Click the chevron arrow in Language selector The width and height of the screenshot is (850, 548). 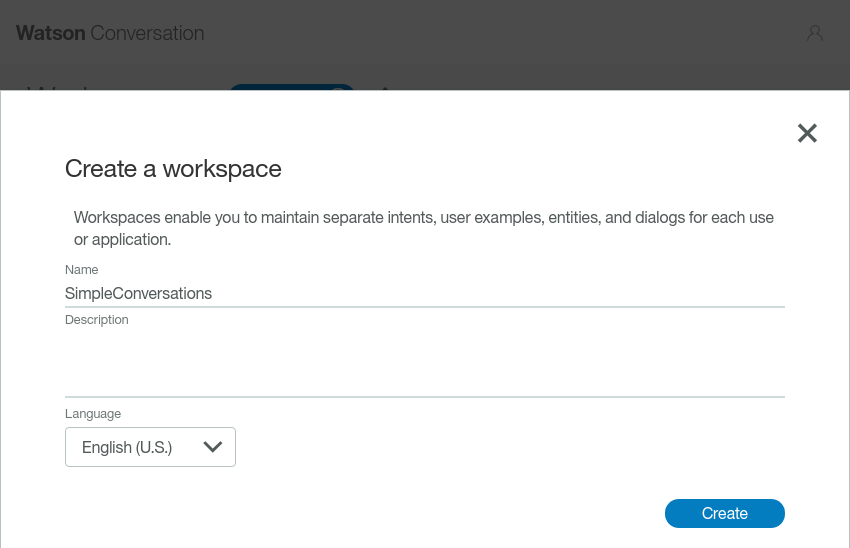point(212,447)
